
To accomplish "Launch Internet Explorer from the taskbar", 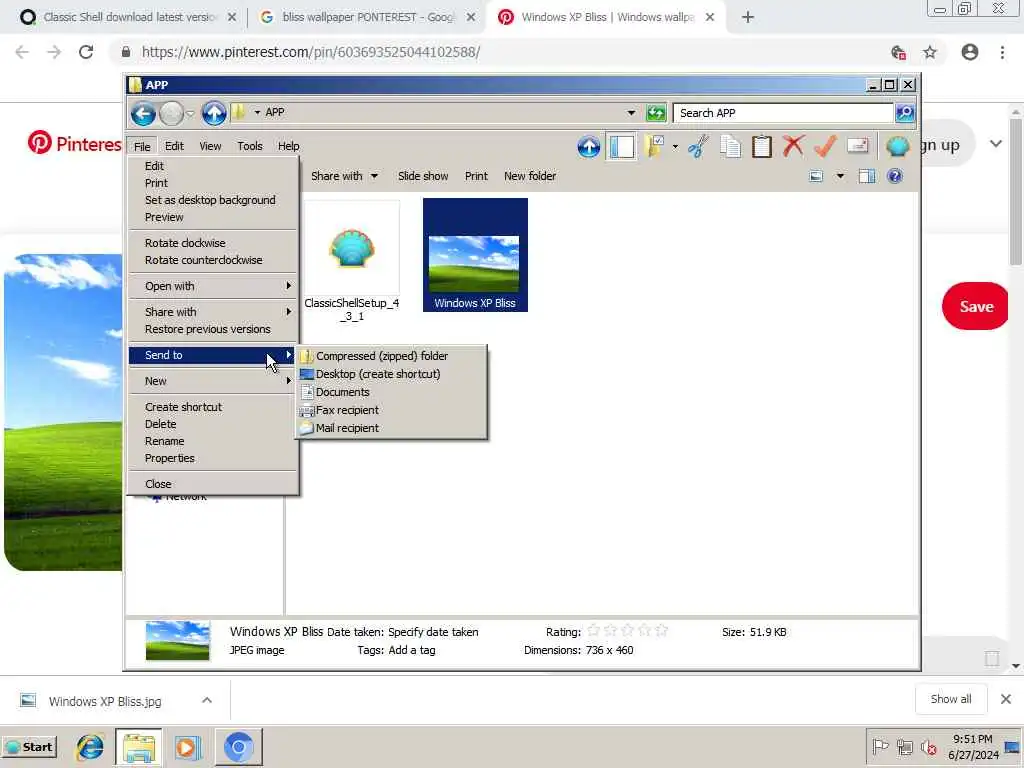I will coord(90,747).
